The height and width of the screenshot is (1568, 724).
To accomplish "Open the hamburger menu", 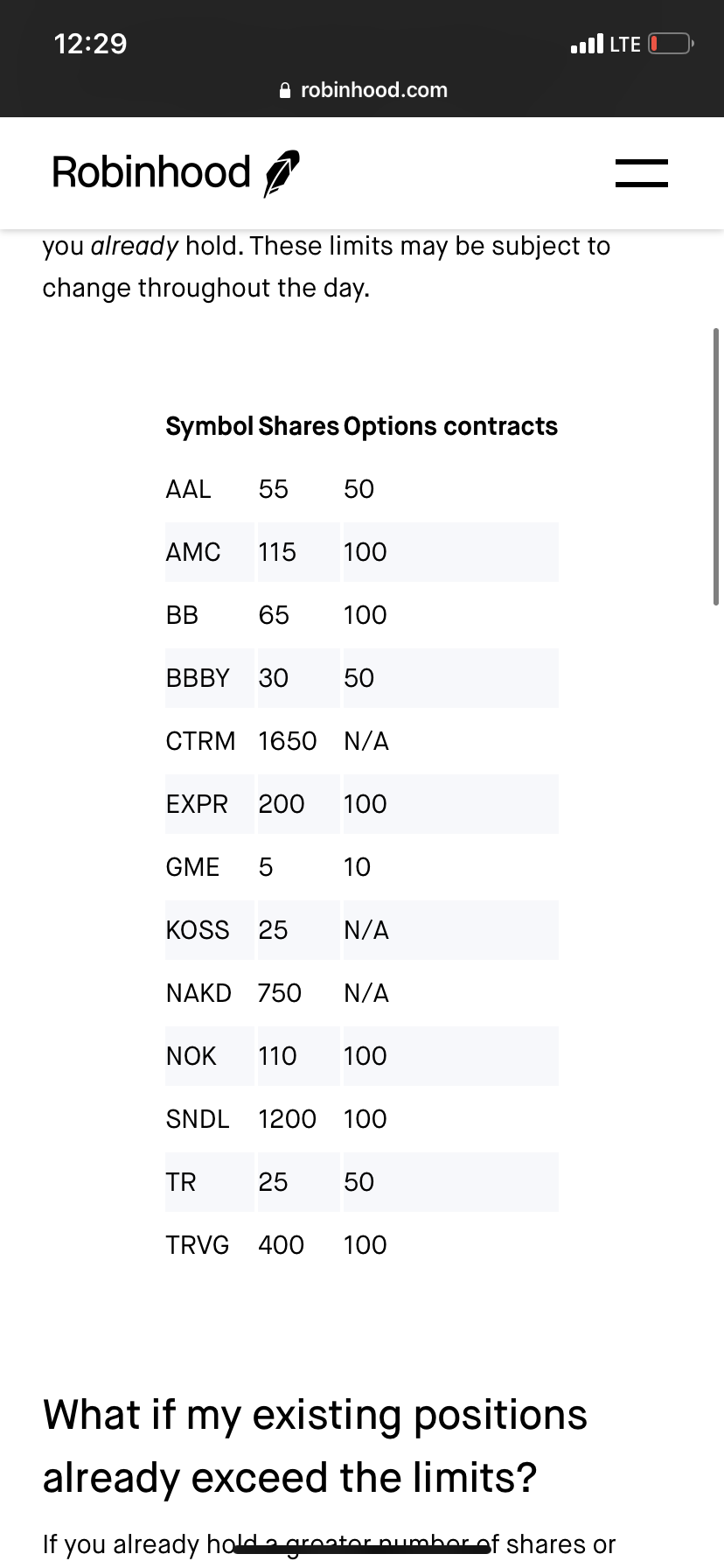I will 641,172.
